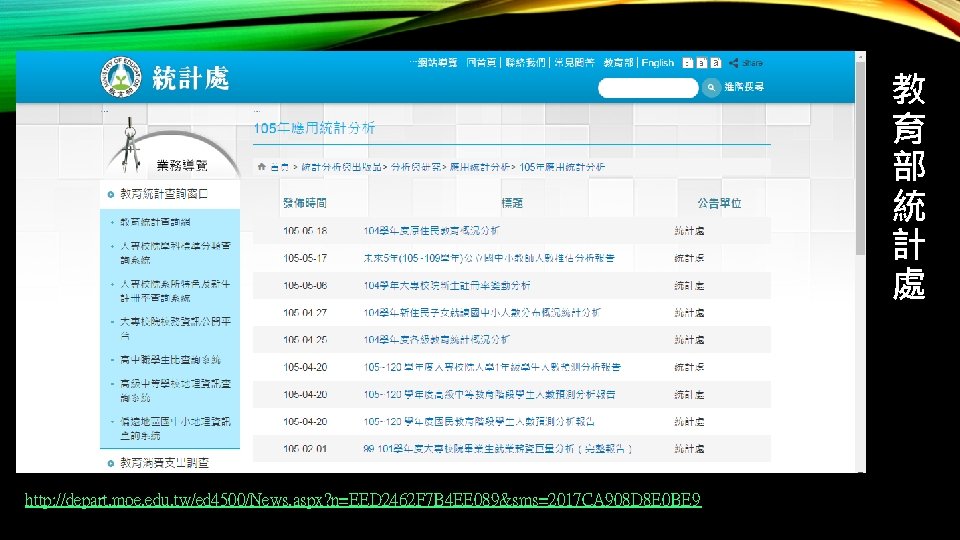Open 104學年新住民子女就讀國中小 analysis
This screenshot has width=960, height=540.
(x=482, y=312)
